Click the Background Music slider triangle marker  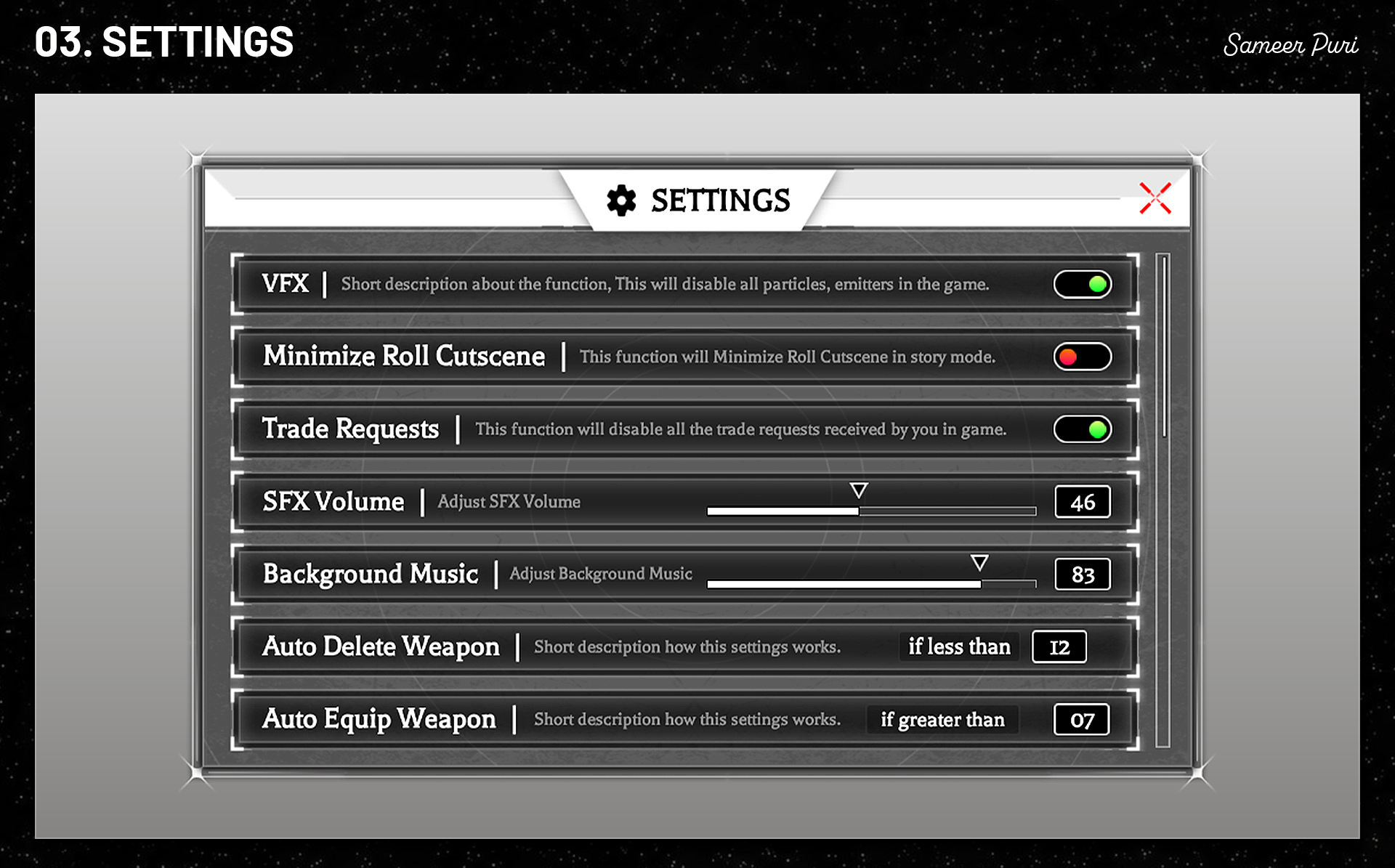pyautogui.click(x=979, y=563)
